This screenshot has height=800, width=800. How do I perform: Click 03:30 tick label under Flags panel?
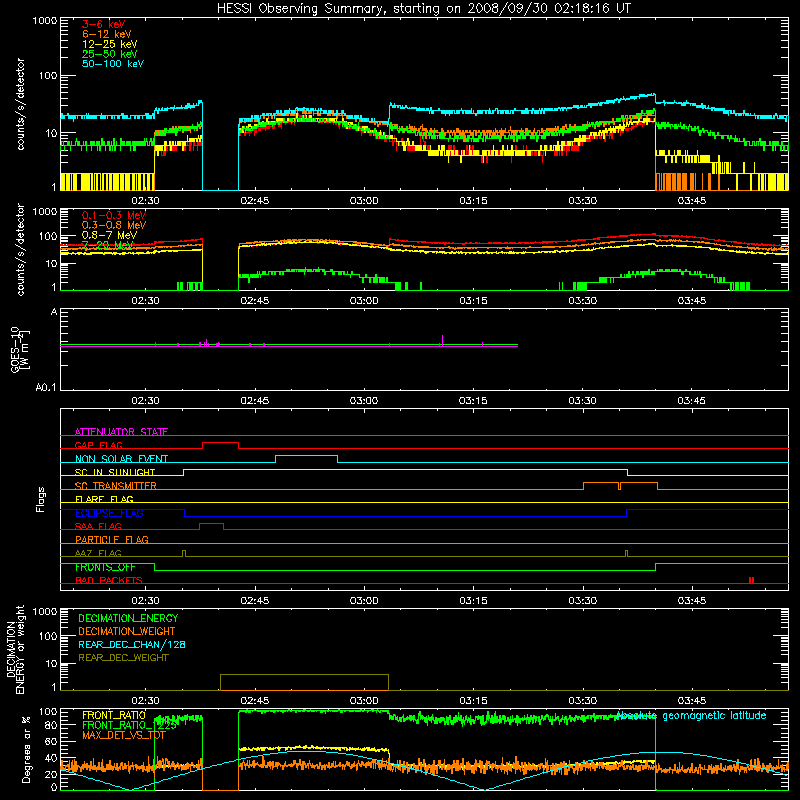click(582, 601)
